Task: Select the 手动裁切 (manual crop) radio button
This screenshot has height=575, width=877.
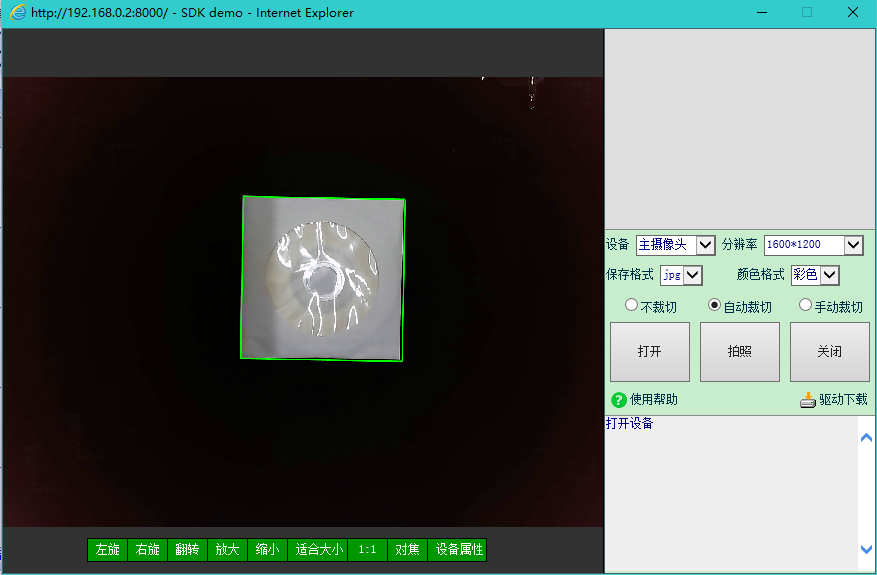Action: [805, 305]
